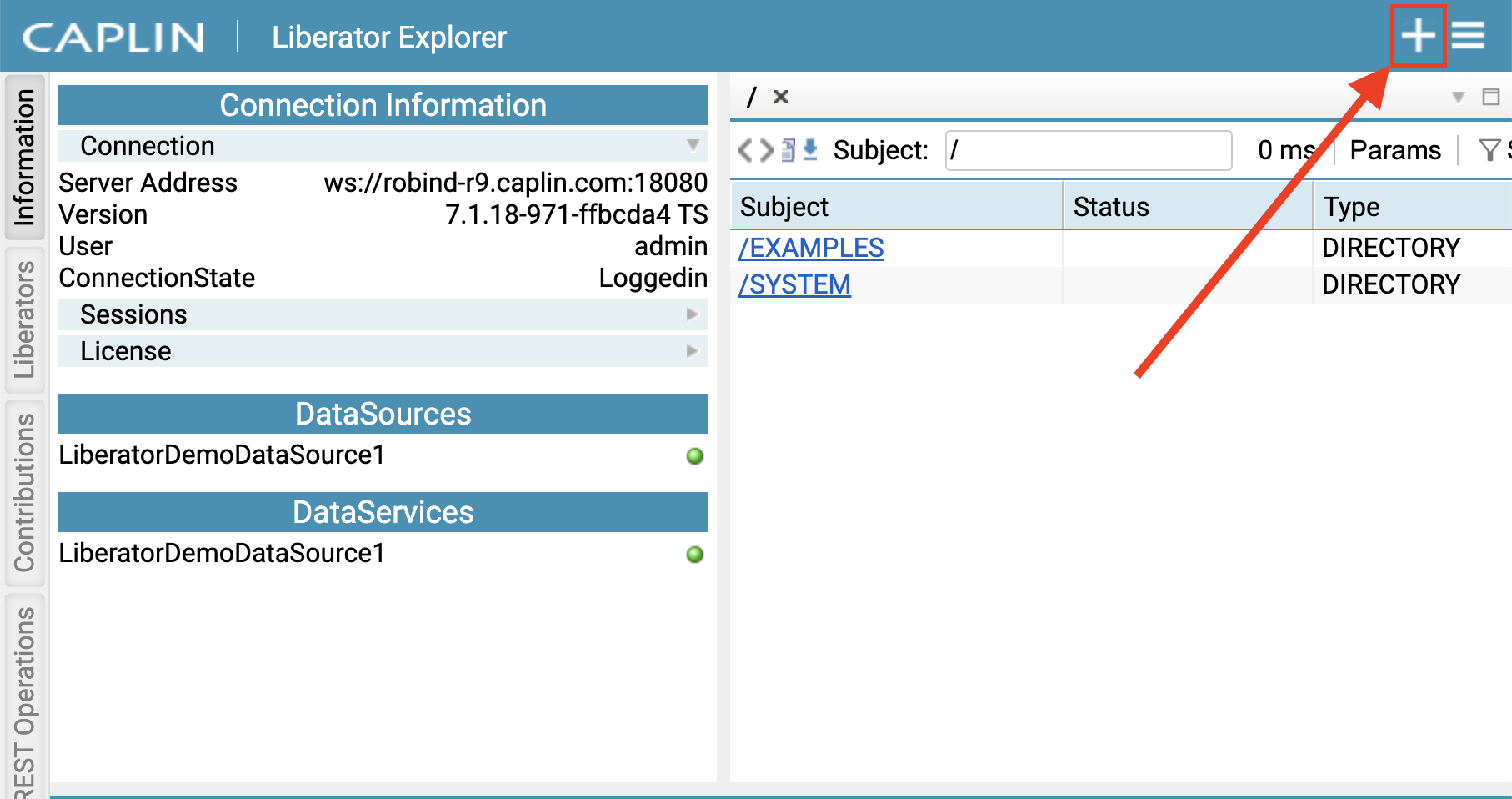
Task: Open the tab list dropdown arrow
Action: [x=1459, y=97]
